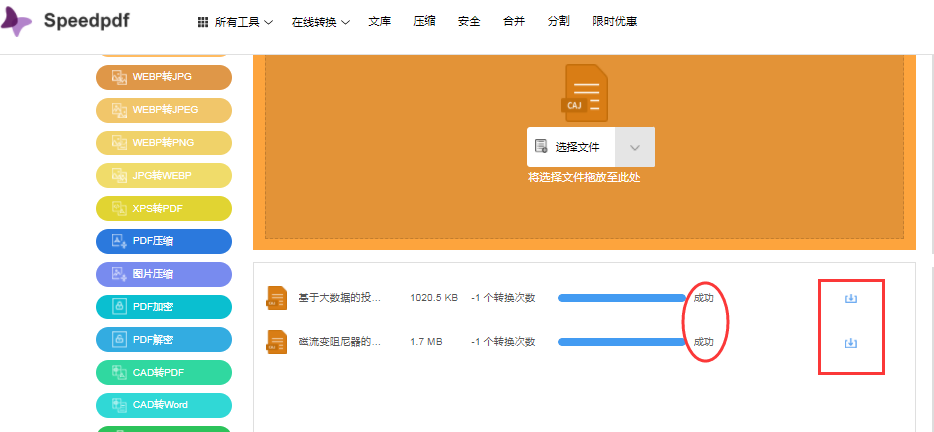
Task: Select the JPG转WEBP tool
Action: coord(164,176)
